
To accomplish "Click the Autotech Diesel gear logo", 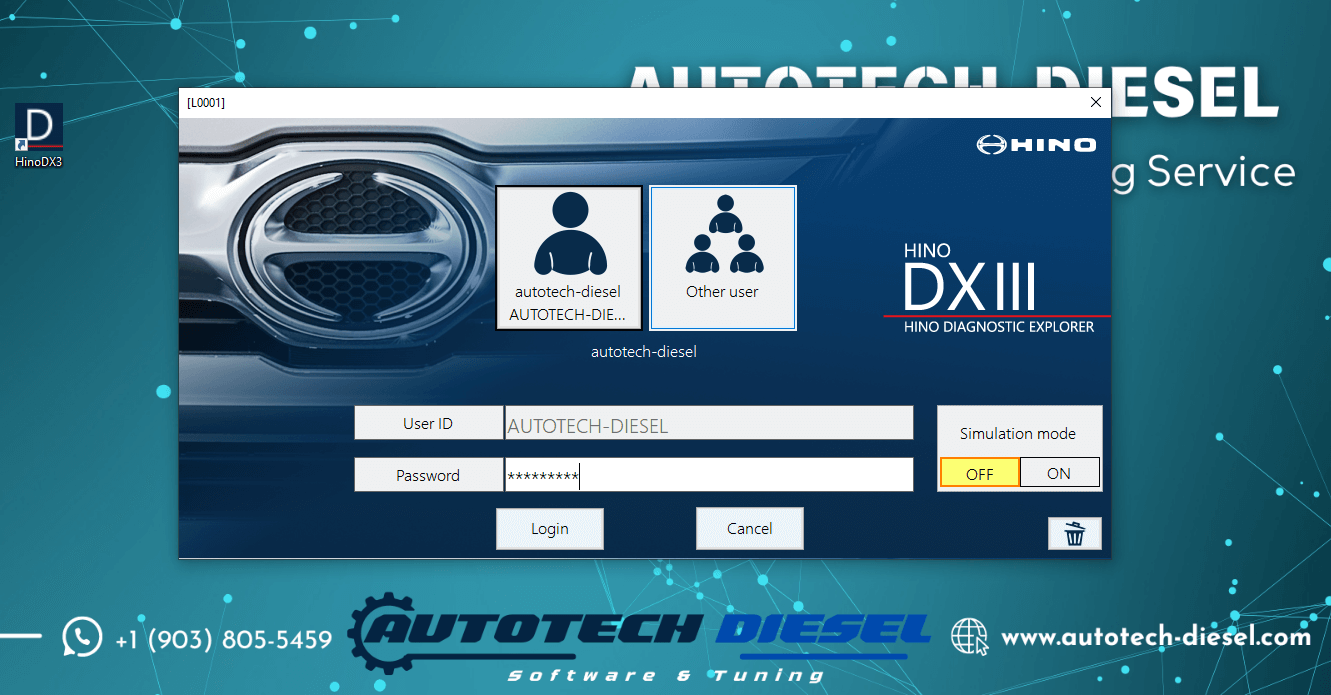I will point(390,635).
